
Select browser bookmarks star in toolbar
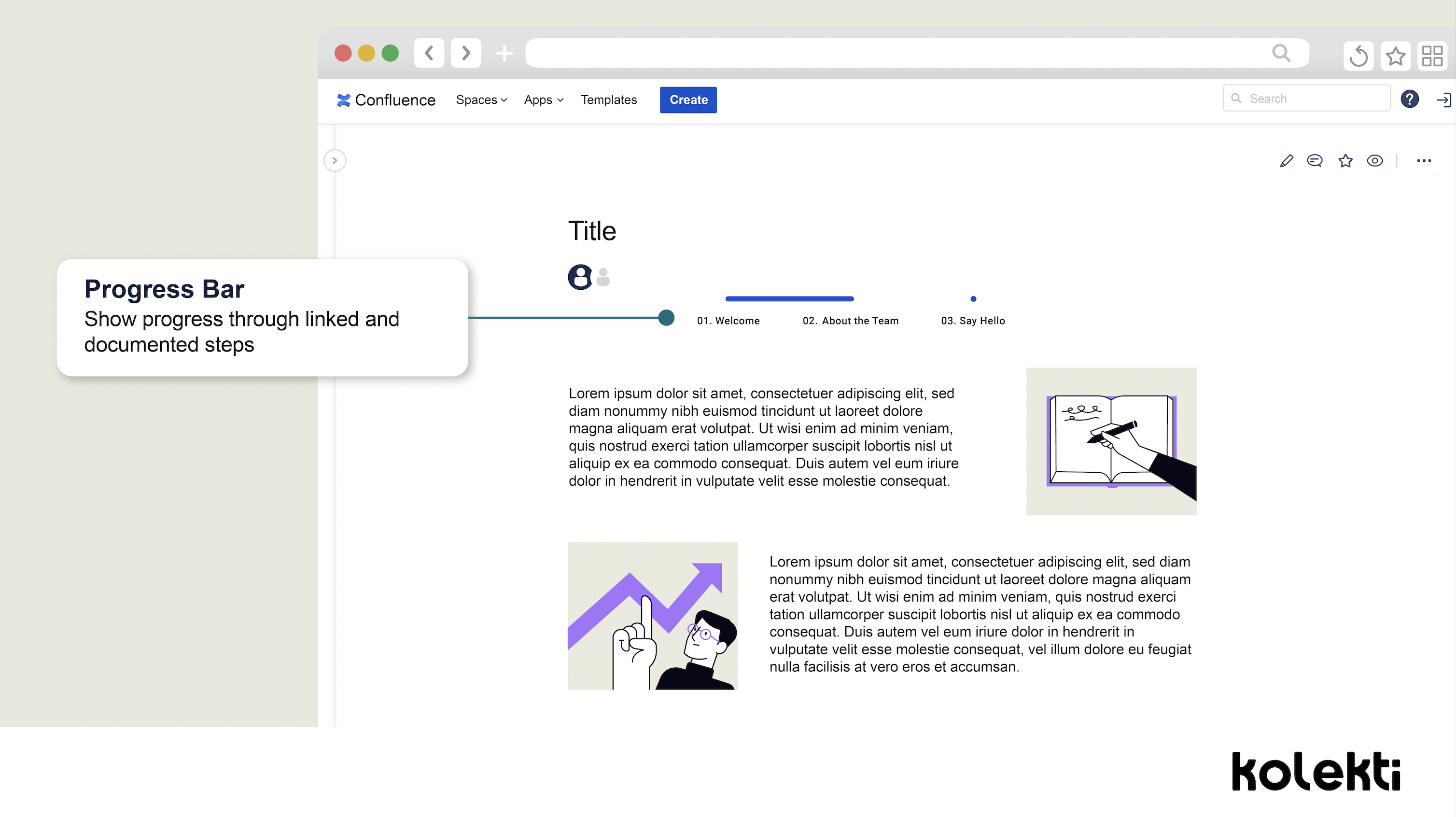(1396, 56)
